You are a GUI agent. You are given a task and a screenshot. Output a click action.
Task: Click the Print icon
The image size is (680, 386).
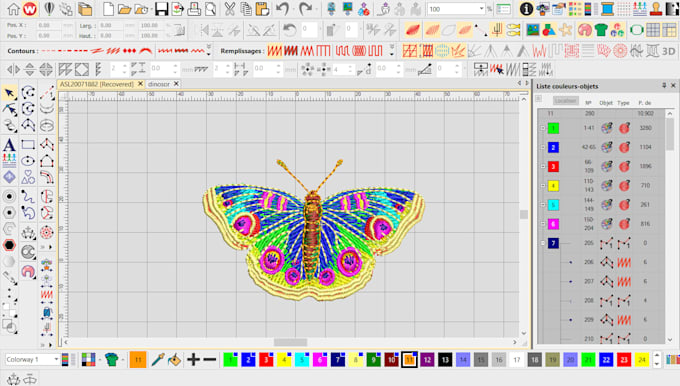click(x=194, y=9)
